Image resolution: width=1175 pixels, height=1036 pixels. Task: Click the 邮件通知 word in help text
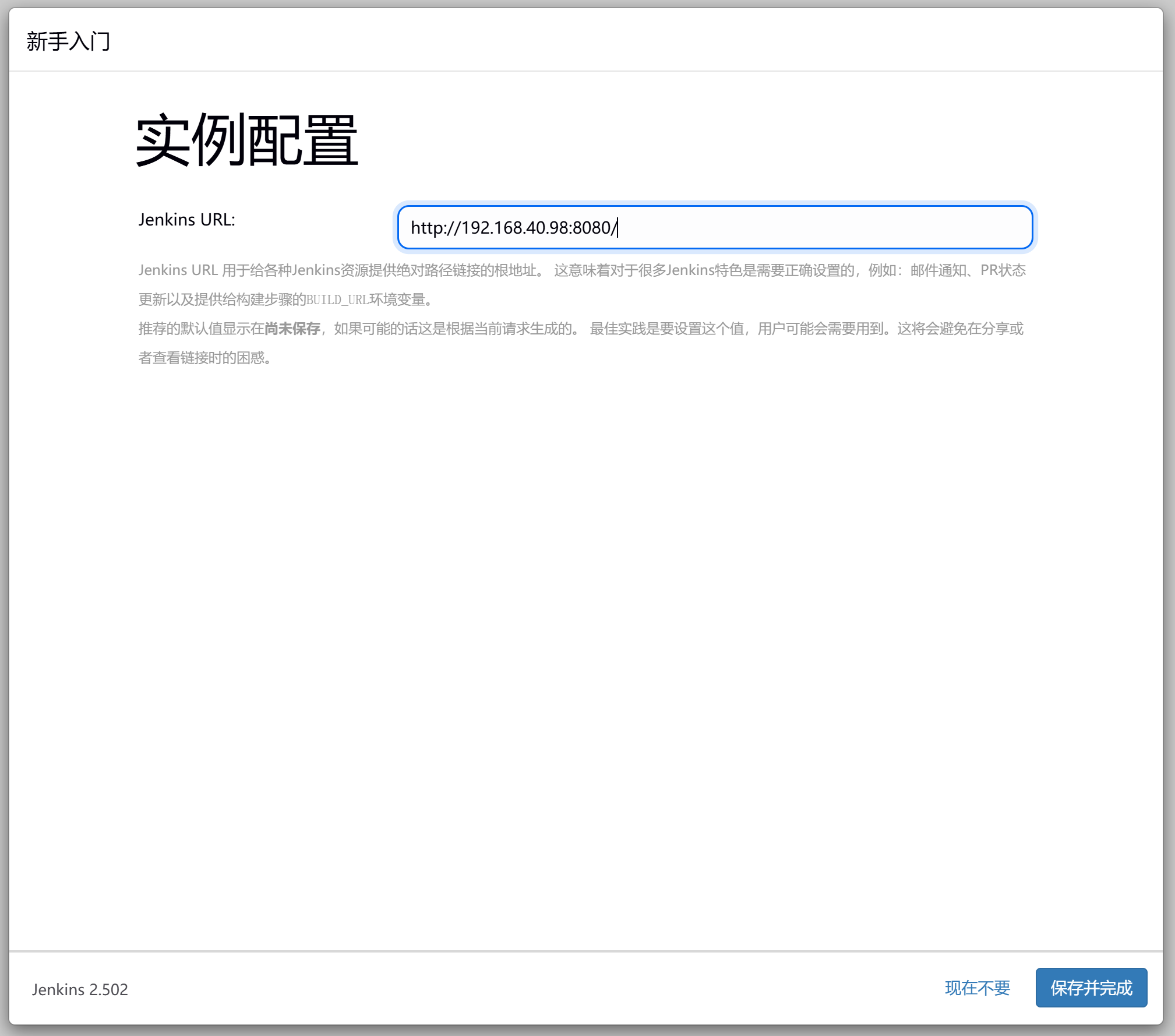tap(938, 270)
